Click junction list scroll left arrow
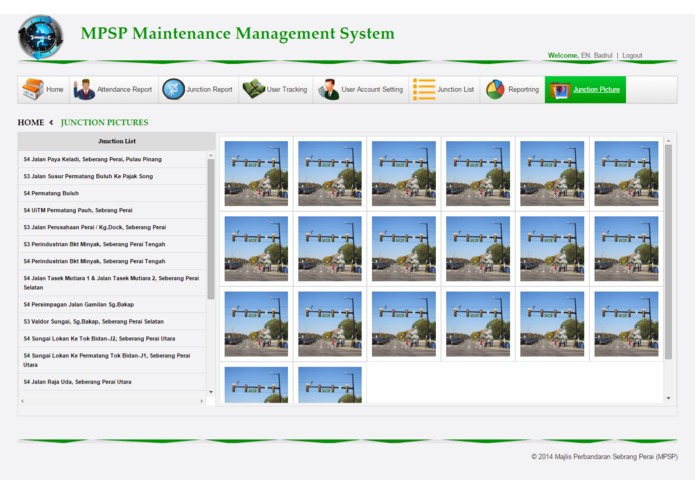695x494 pixels. (23, 401)
